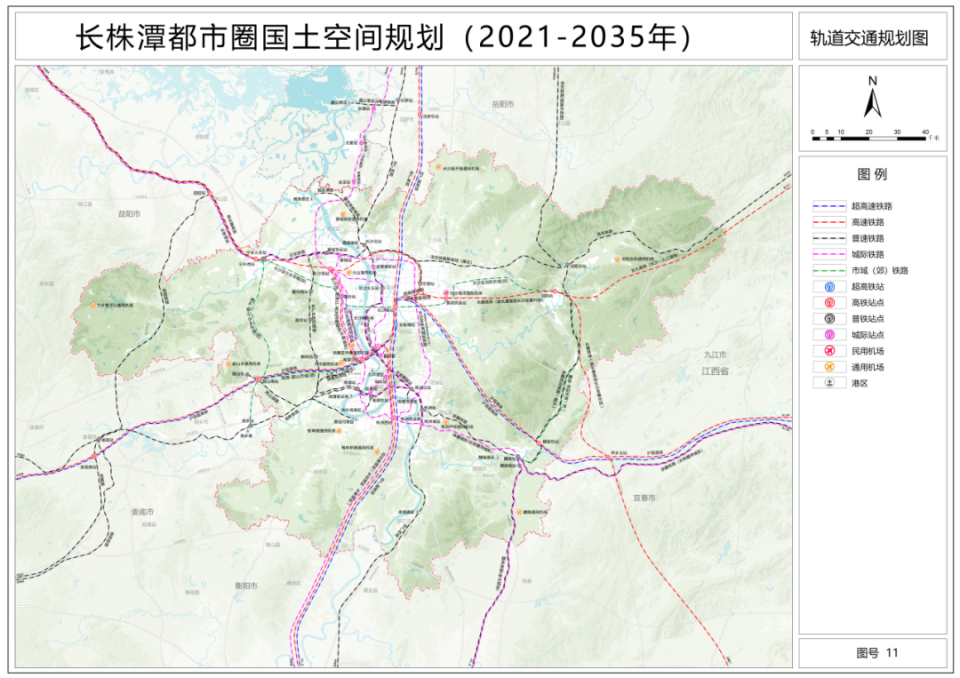Click the magenta dashed 城际铁路 line swatch
Screen dimensions: 960x678
829,254
